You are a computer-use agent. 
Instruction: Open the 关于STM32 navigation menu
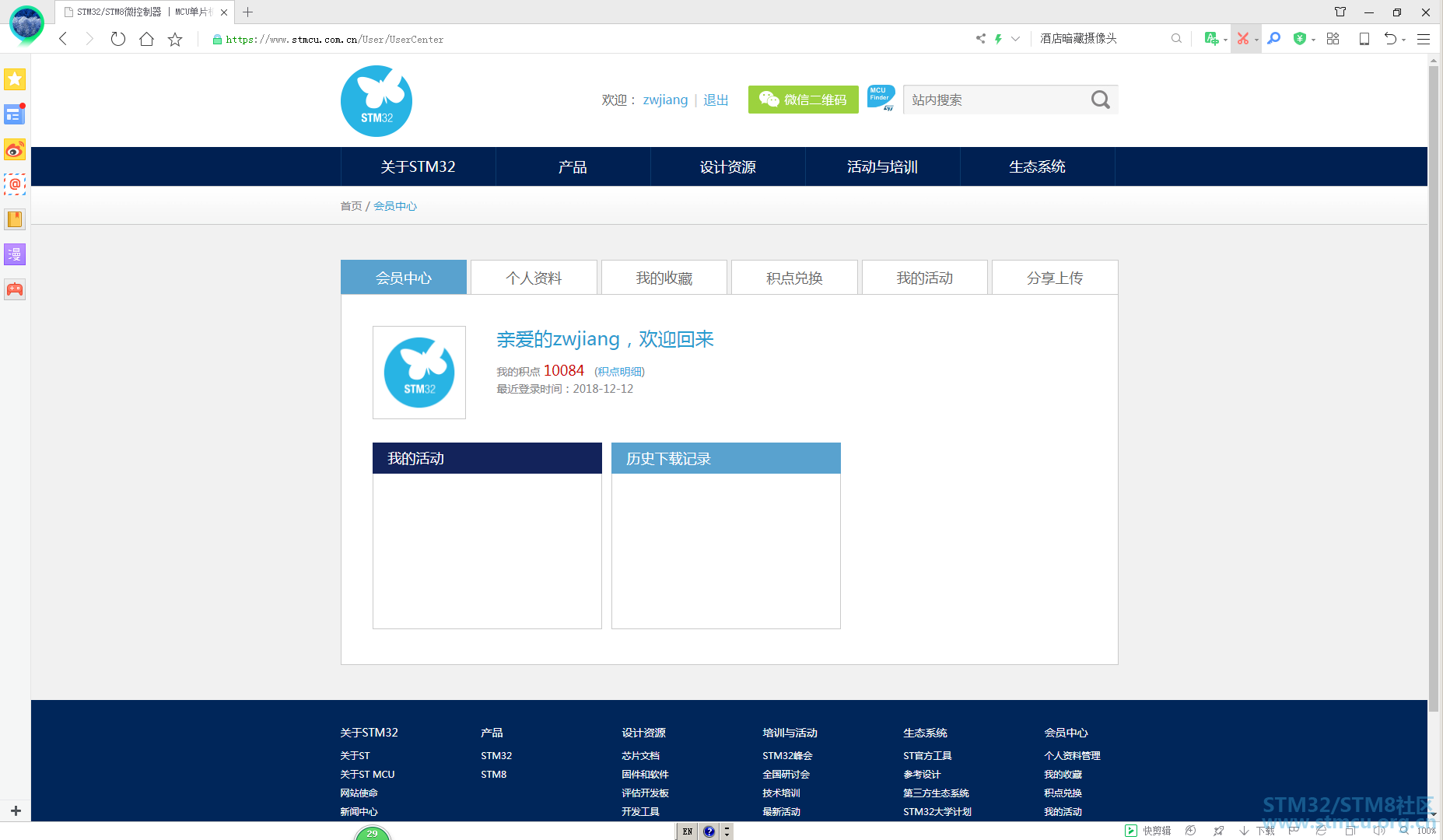(418, 166)
